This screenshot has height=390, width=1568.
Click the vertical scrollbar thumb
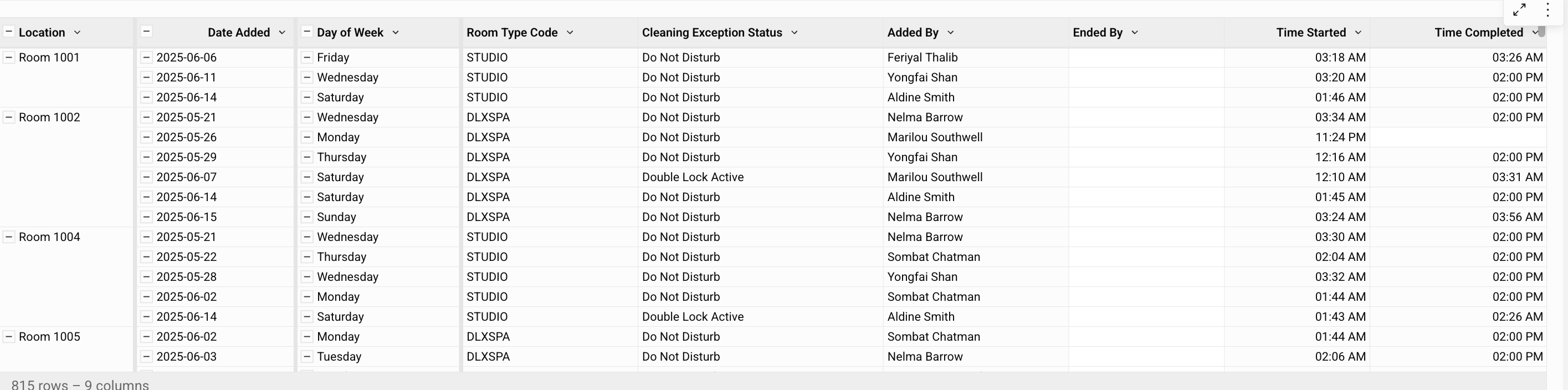point(1542,32)
